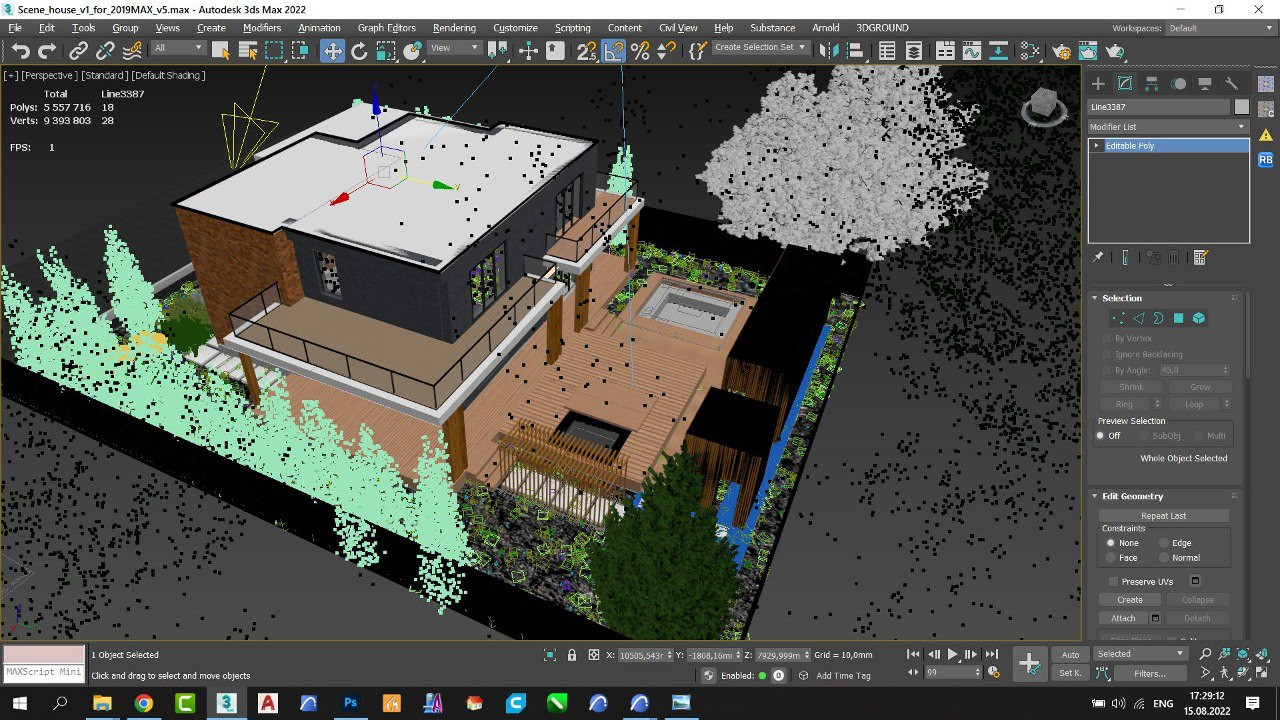
Task: Click the object color swatch beside Line3387
Action: point(1242,107)
